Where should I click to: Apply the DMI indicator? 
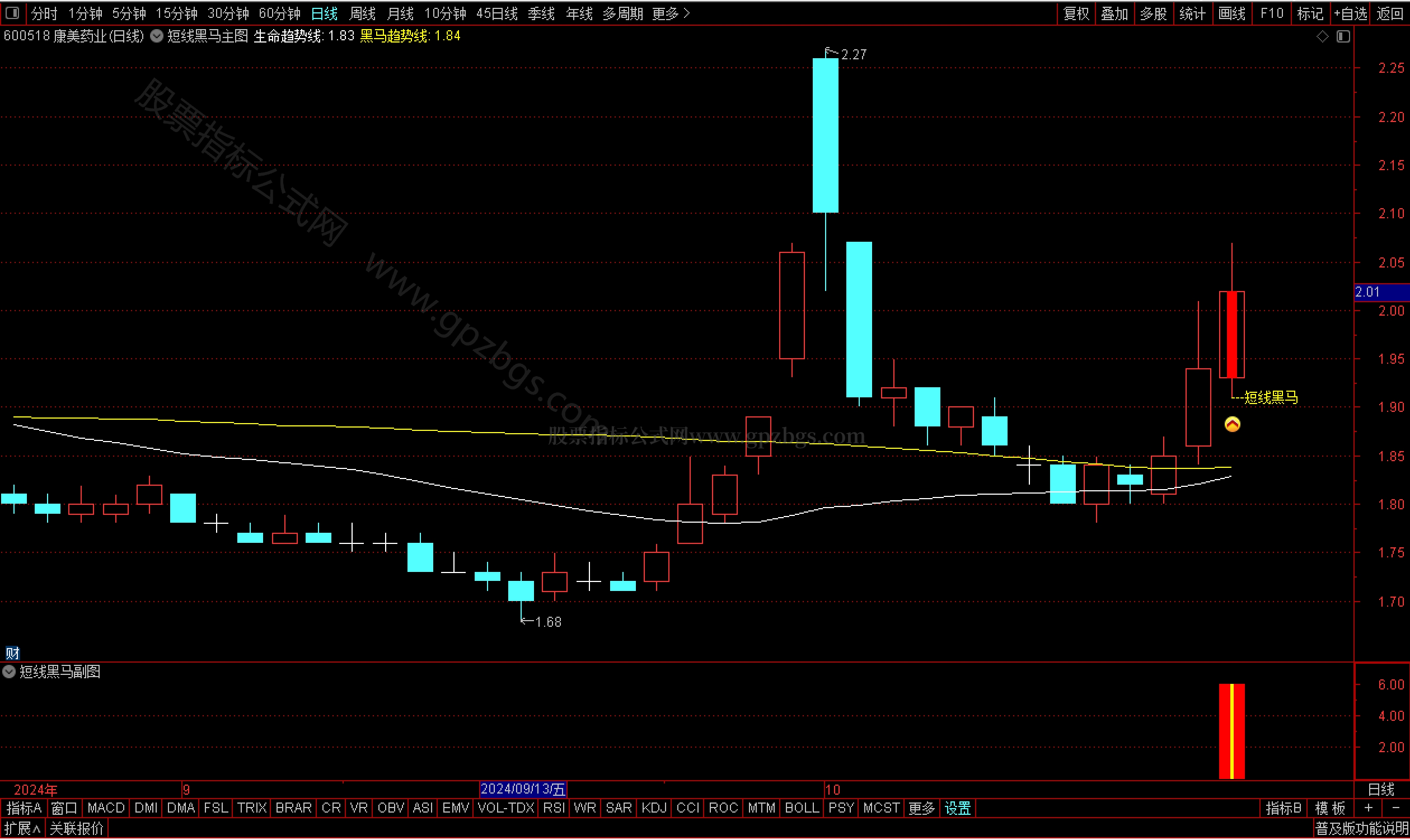146,808
